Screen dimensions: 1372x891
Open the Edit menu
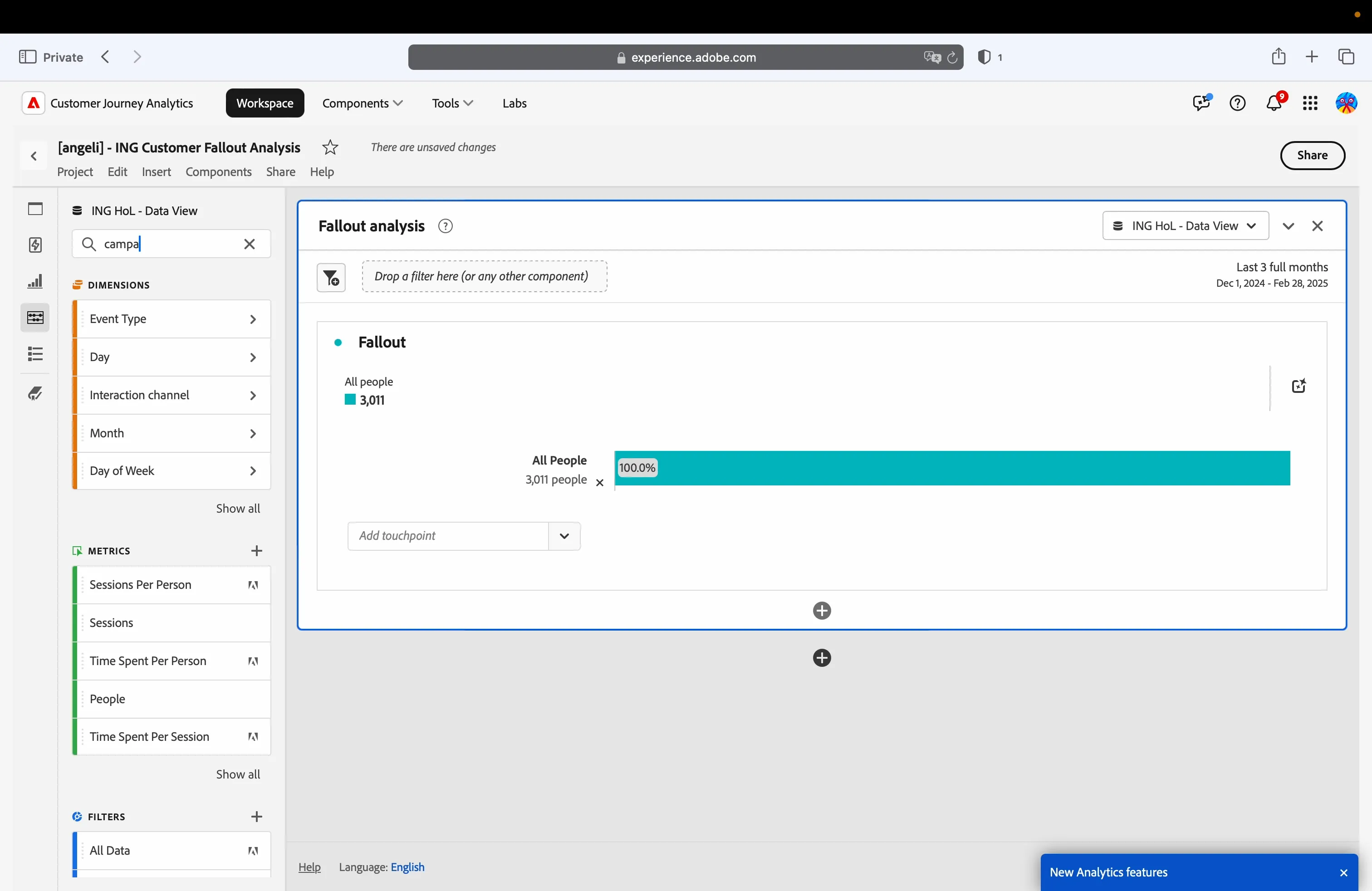(x=117, y=172)
